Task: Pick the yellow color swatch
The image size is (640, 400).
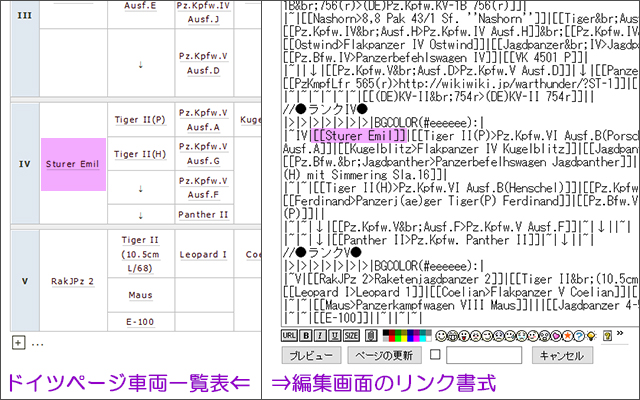Action: 404,338
